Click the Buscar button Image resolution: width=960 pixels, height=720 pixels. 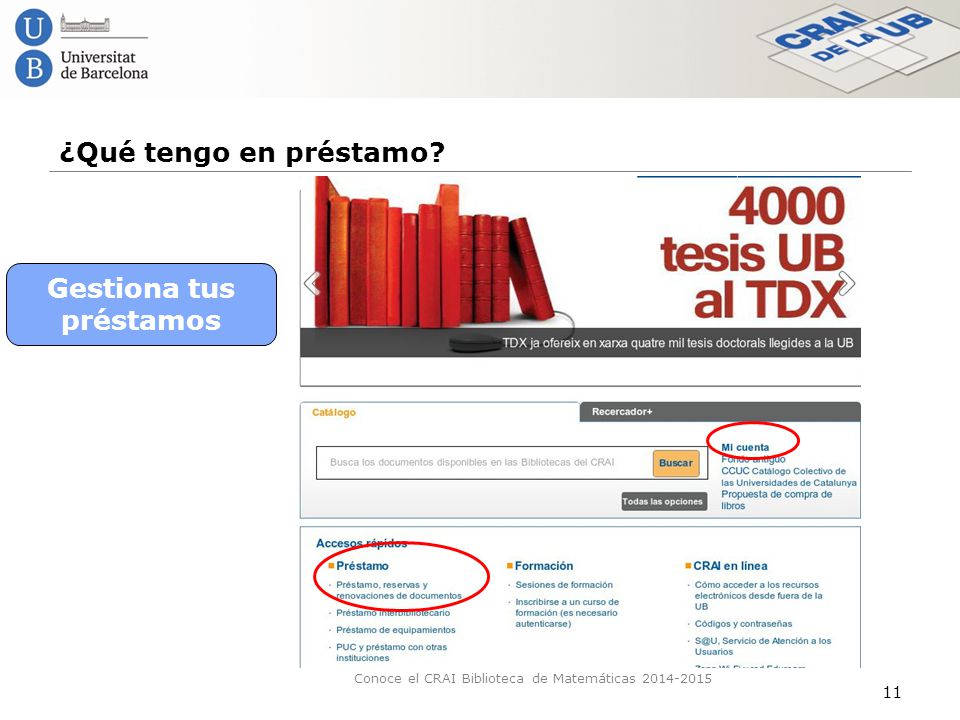coord(676,463)
